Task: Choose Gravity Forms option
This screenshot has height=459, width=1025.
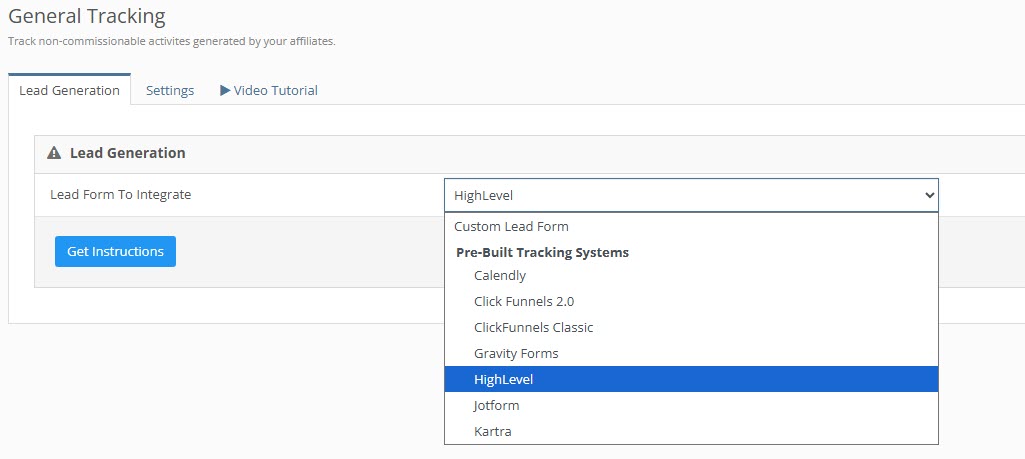Action: 691,353
